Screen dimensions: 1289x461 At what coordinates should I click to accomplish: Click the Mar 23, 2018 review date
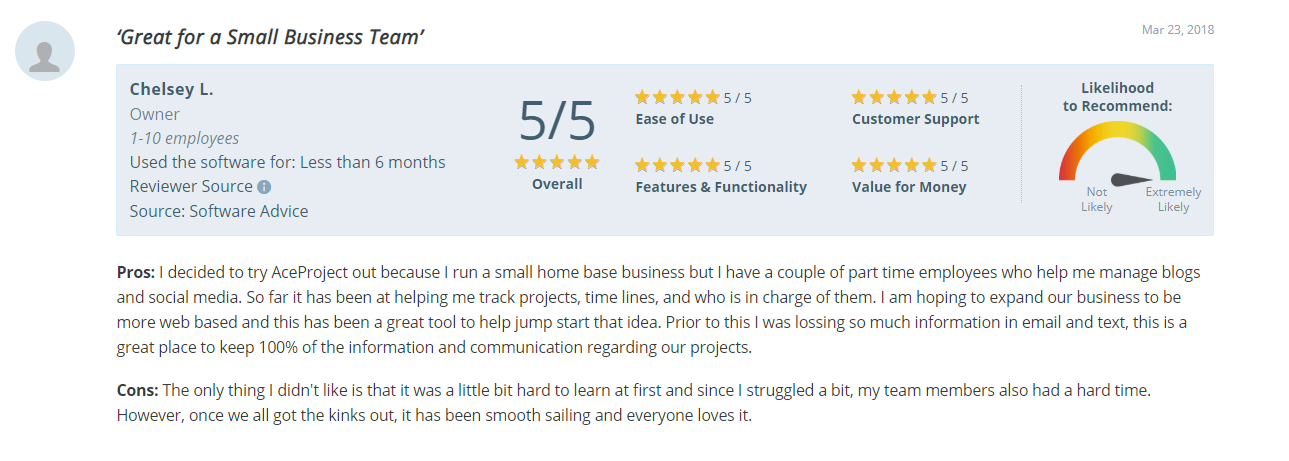[x=1177, y=30]
